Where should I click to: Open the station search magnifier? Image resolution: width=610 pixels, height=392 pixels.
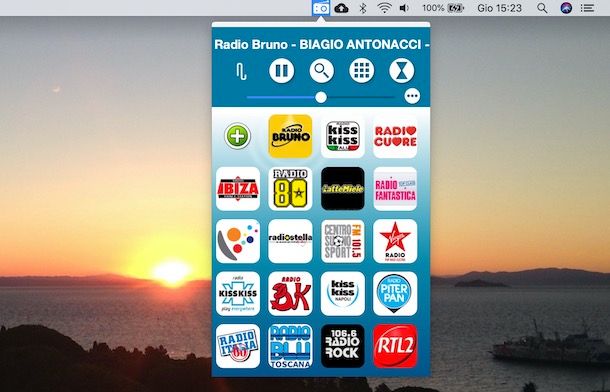point(321,71)
